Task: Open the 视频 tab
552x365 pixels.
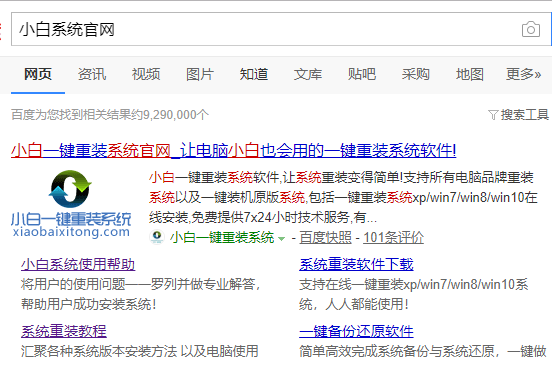Action: (x=146, y=74)
